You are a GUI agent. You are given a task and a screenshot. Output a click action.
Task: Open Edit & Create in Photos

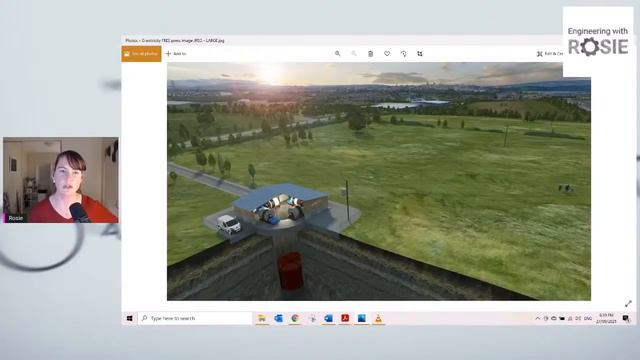click(x=550, y=54)
